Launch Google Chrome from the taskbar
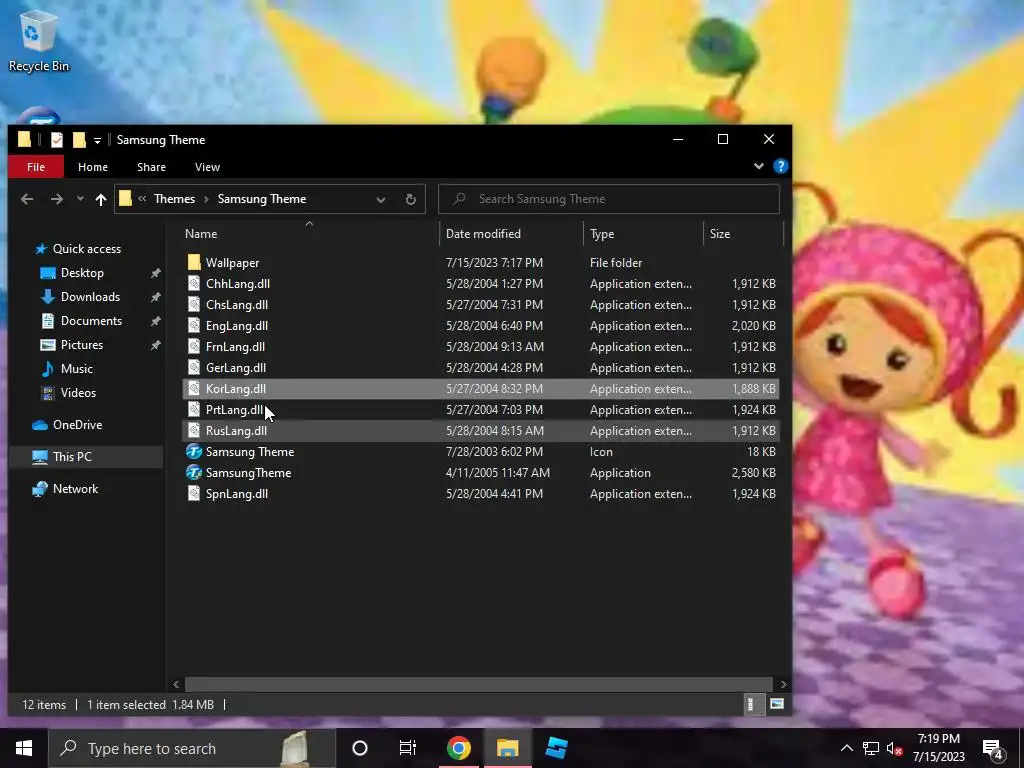 point(459,748)
